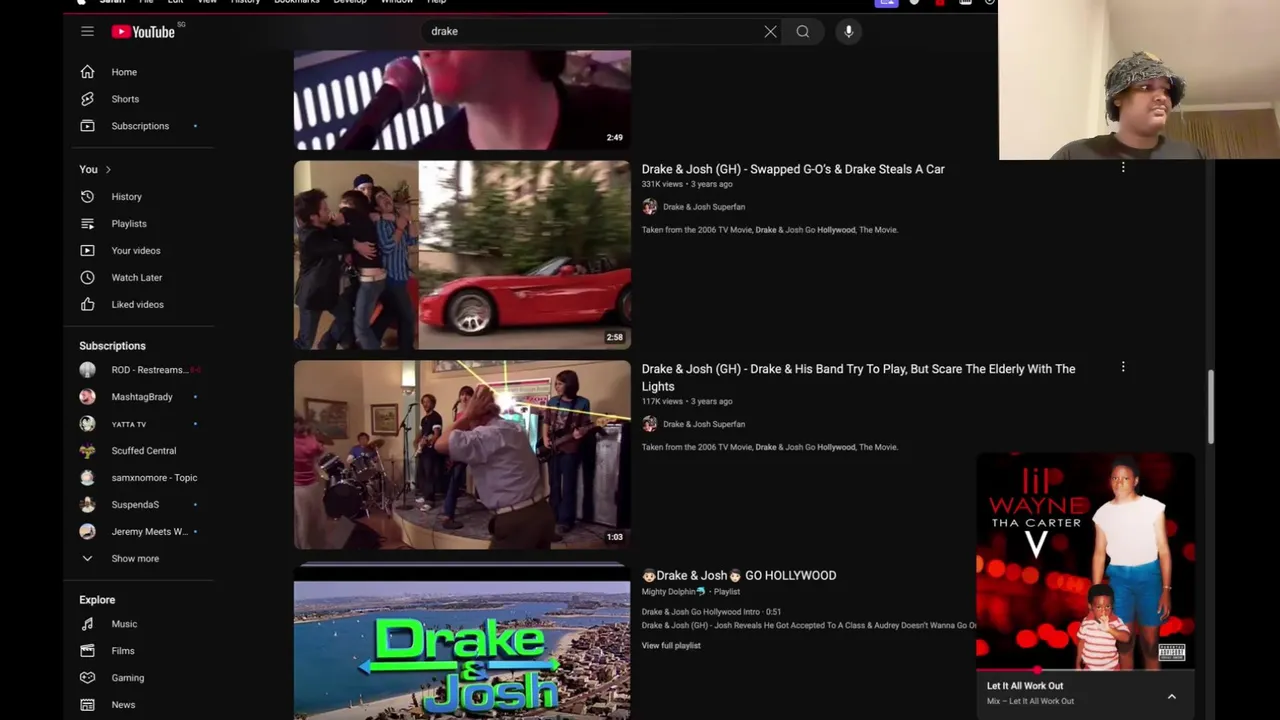Play the top video thumbnail (2:49)
Screen dimensions: 1280x720
(462, 100)
